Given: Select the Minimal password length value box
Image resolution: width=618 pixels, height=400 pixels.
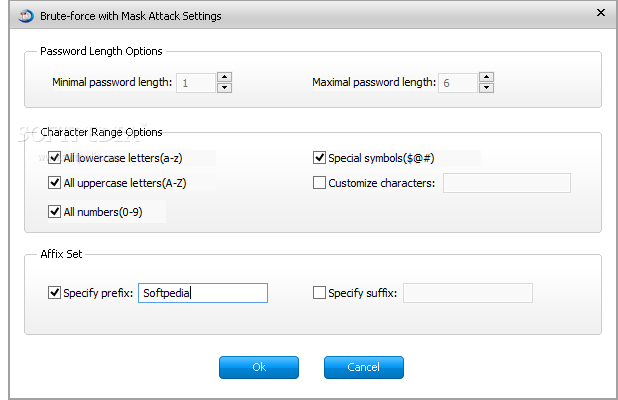Looking at the screenshot, I should [196, 83].
